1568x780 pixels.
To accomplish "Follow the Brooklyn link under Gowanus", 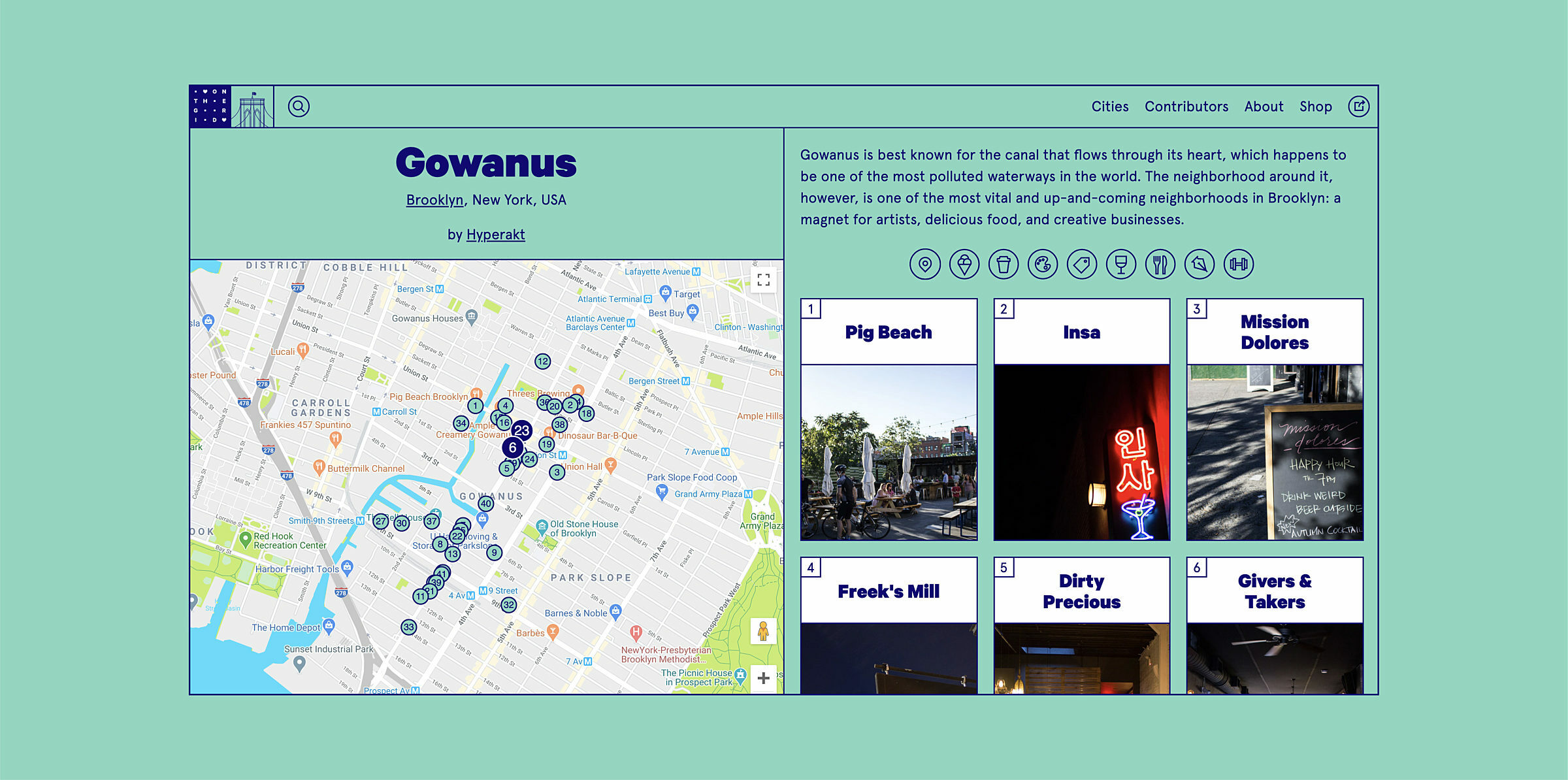I will click(434, 200).
